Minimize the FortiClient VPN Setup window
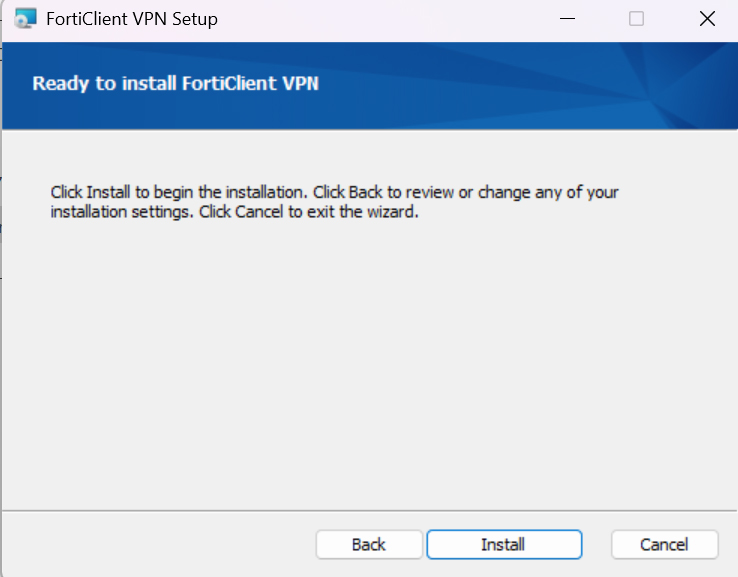Image resolution: width=738 pixels, height=577 pixels. (567, 19)
